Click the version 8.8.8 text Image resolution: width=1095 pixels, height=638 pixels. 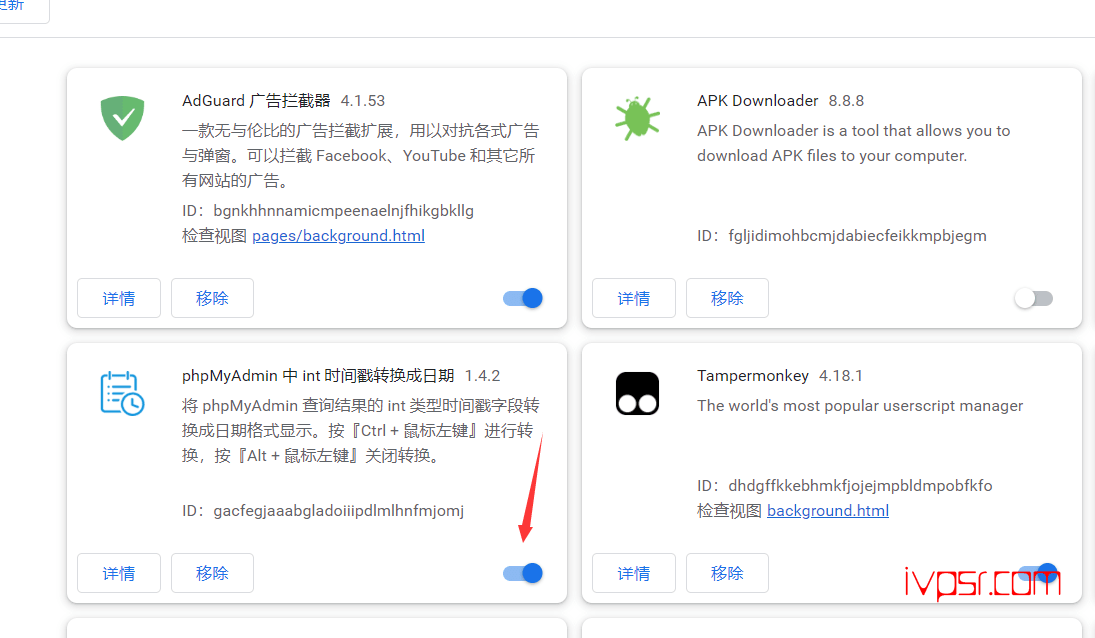846,101
